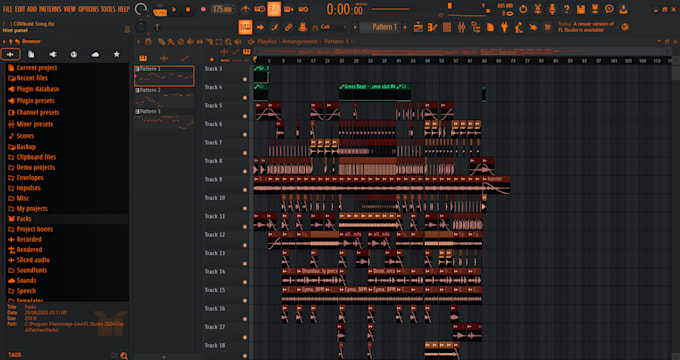This screenshot has width=680, height=360.
Task: Click the shopping cart icon
Action: pos(547,27)
